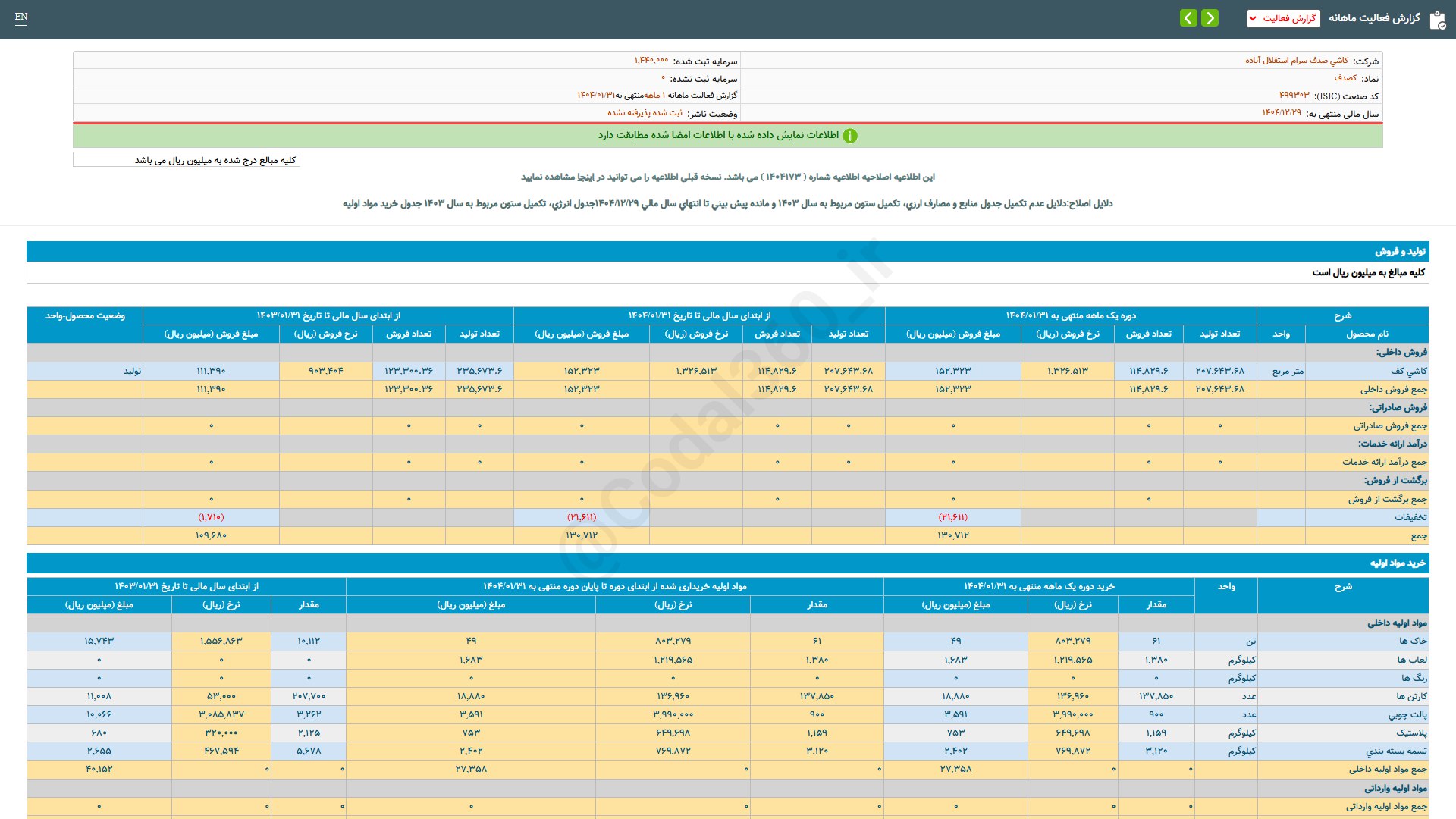The image size is (1456, 819).
Task: Click the green info circle icon
Action: (850, 136)
